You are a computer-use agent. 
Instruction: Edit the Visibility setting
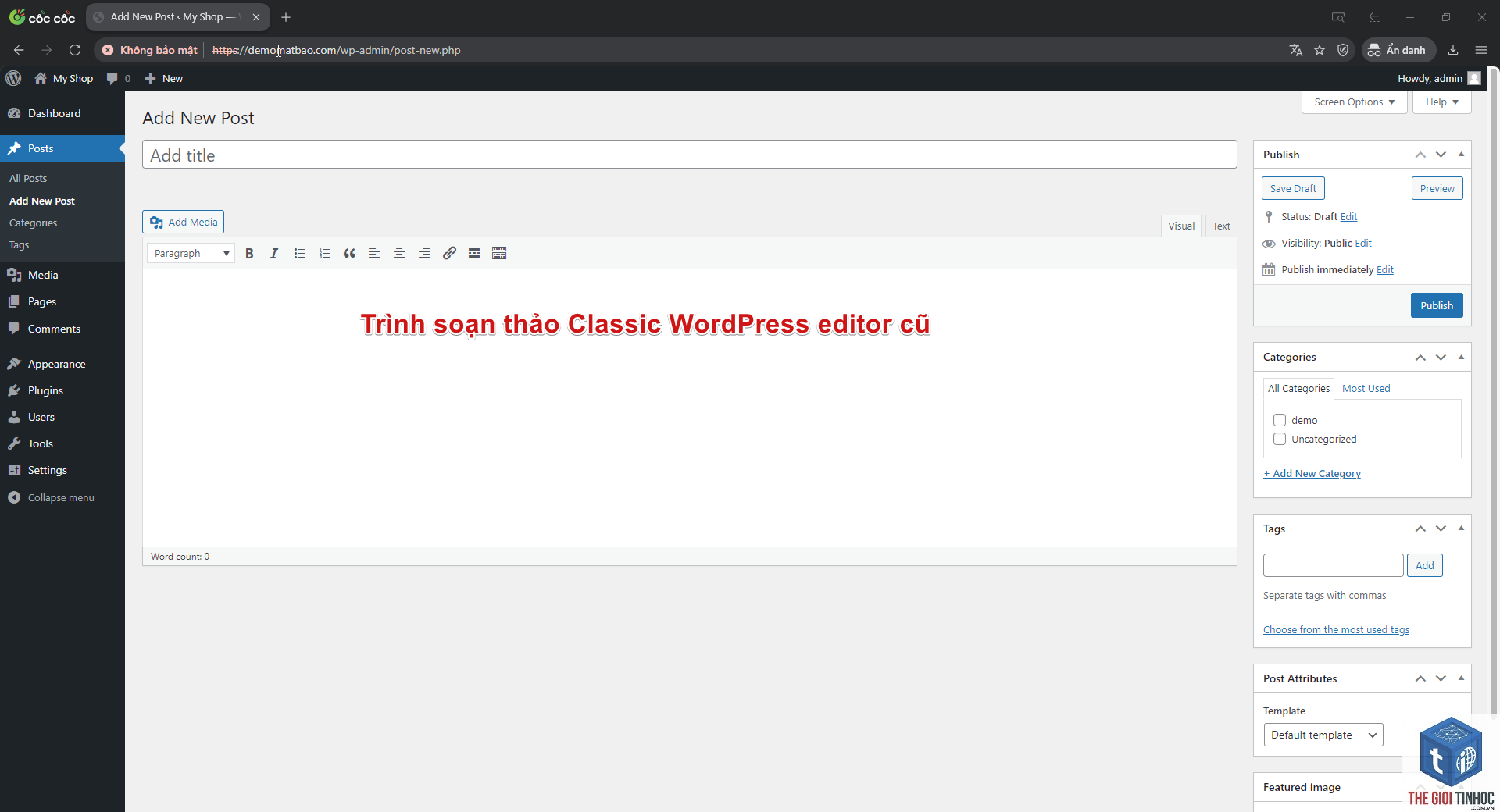pos(1363,243)
